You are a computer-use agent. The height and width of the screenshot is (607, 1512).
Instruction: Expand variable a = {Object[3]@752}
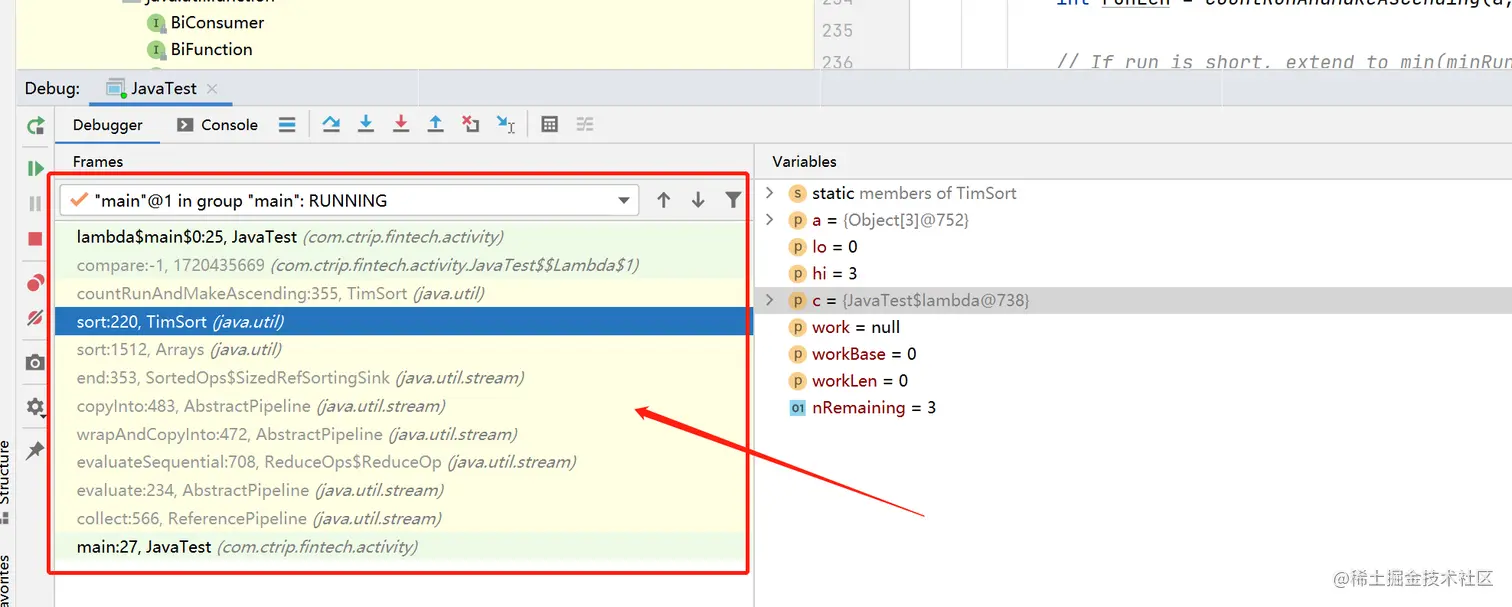click(769, 219)
